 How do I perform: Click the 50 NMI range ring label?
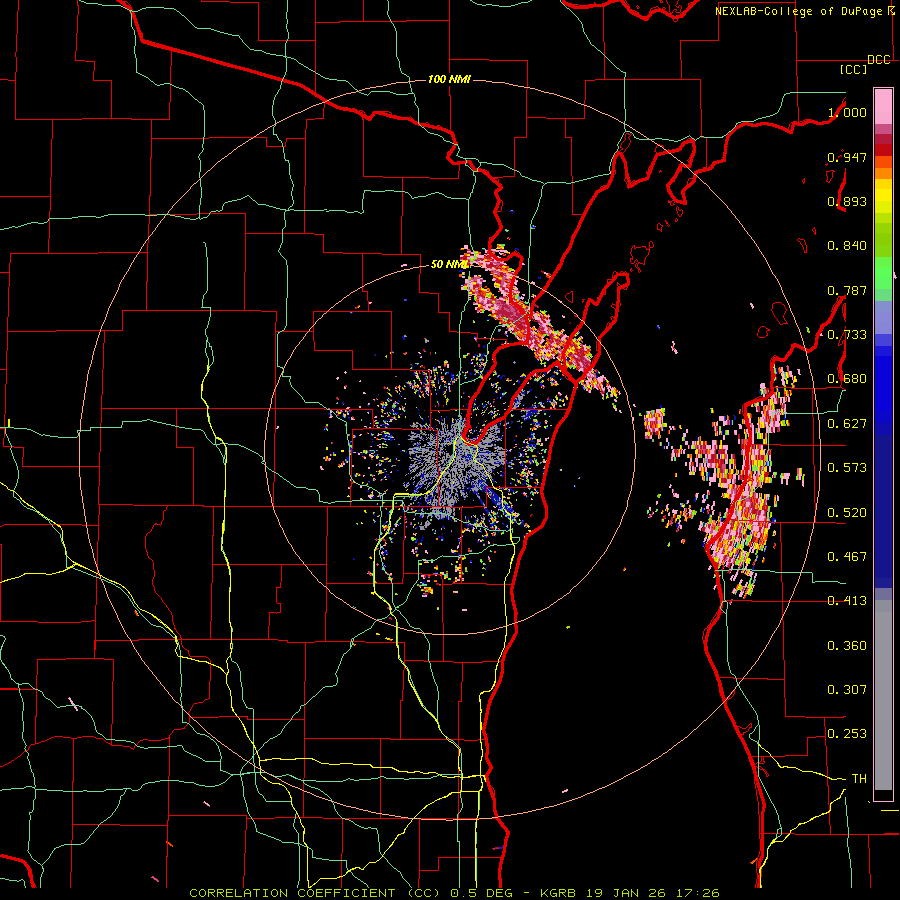448,264
